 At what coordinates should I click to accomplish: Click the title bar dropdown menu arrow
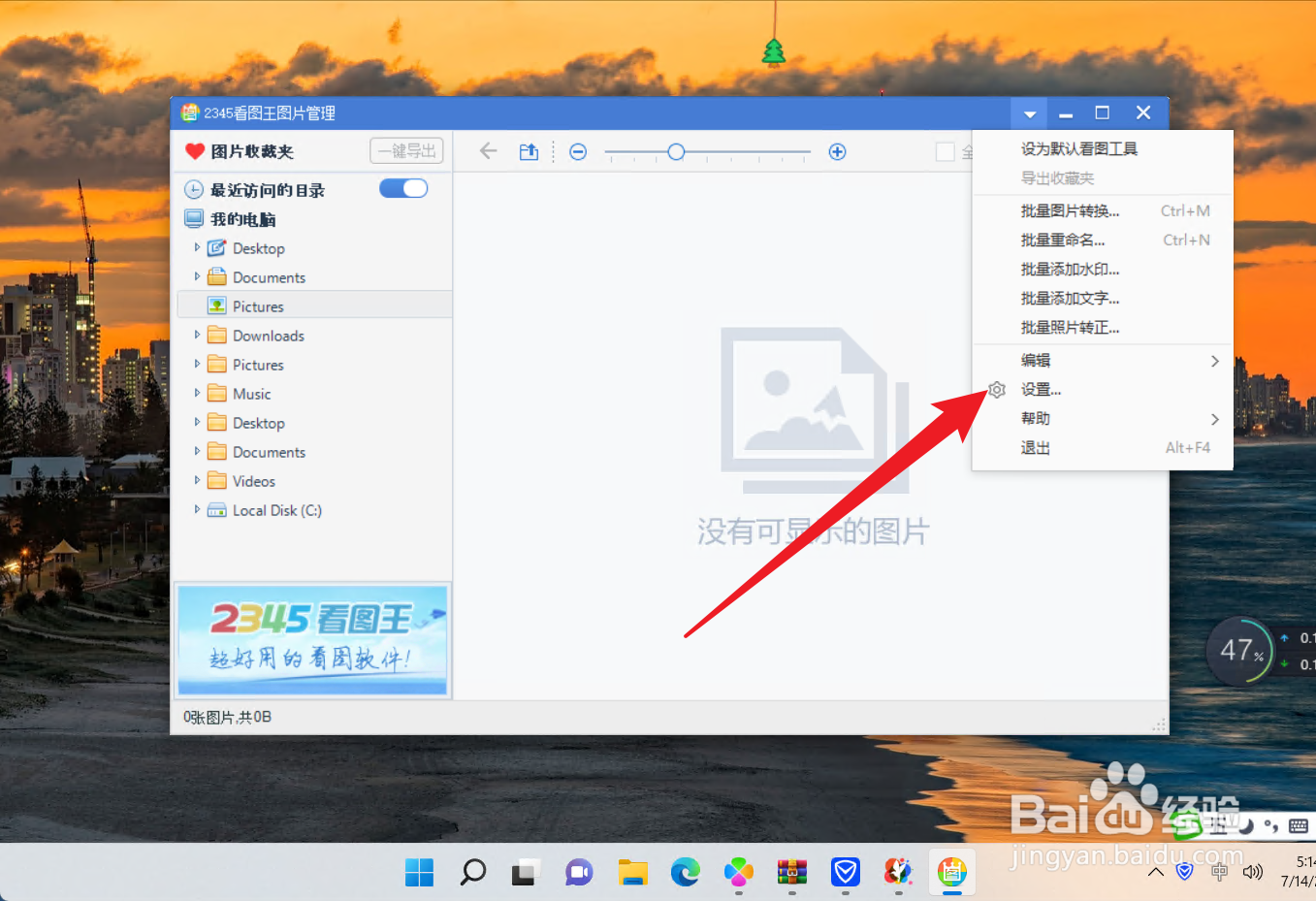(1030, 113)
